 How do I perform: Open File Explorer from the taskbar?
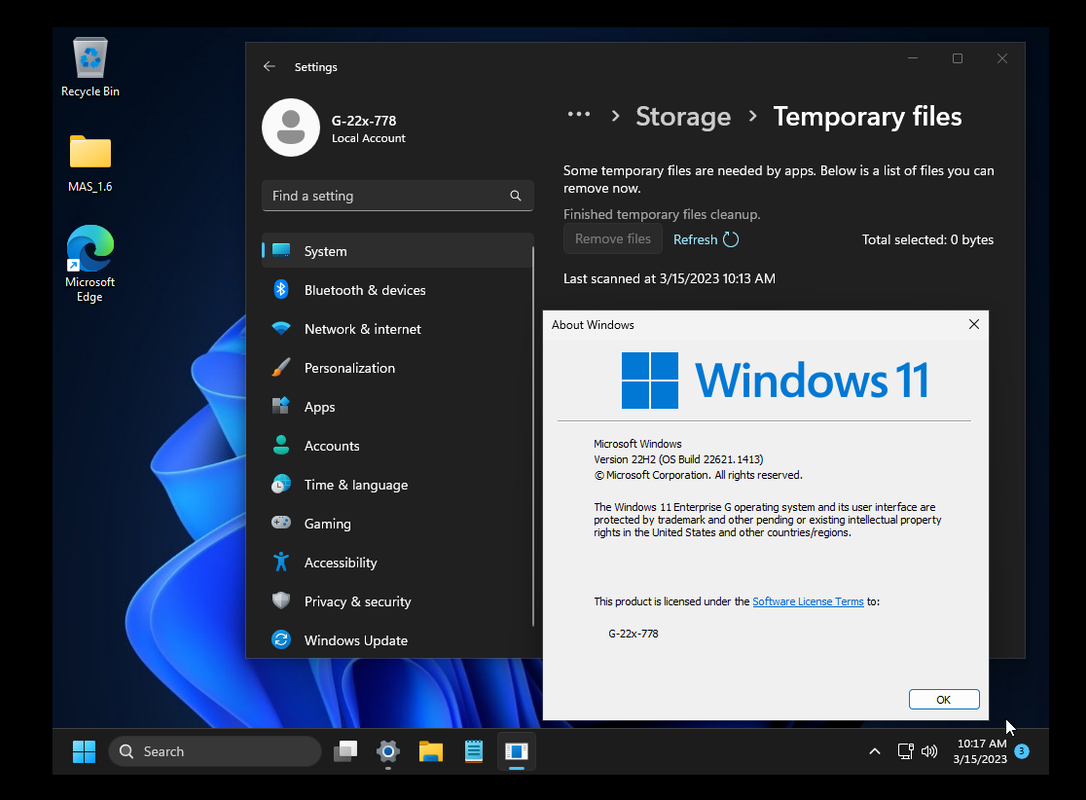click(431, 752)
